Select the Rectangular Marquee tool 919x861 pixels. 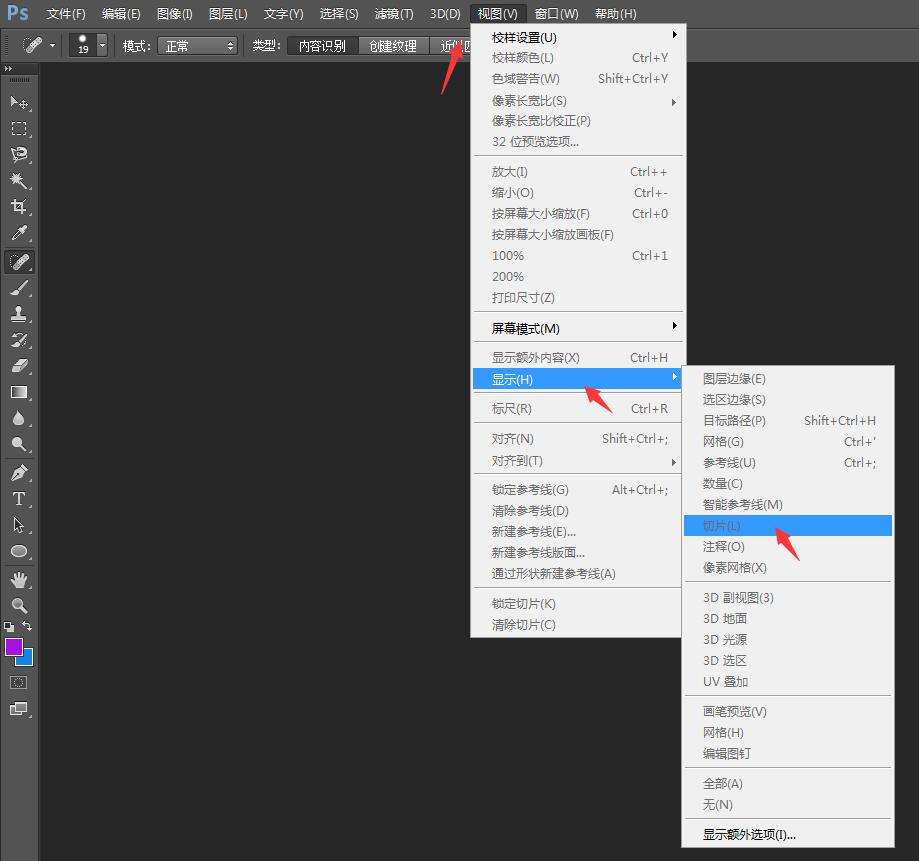[18, 128]
